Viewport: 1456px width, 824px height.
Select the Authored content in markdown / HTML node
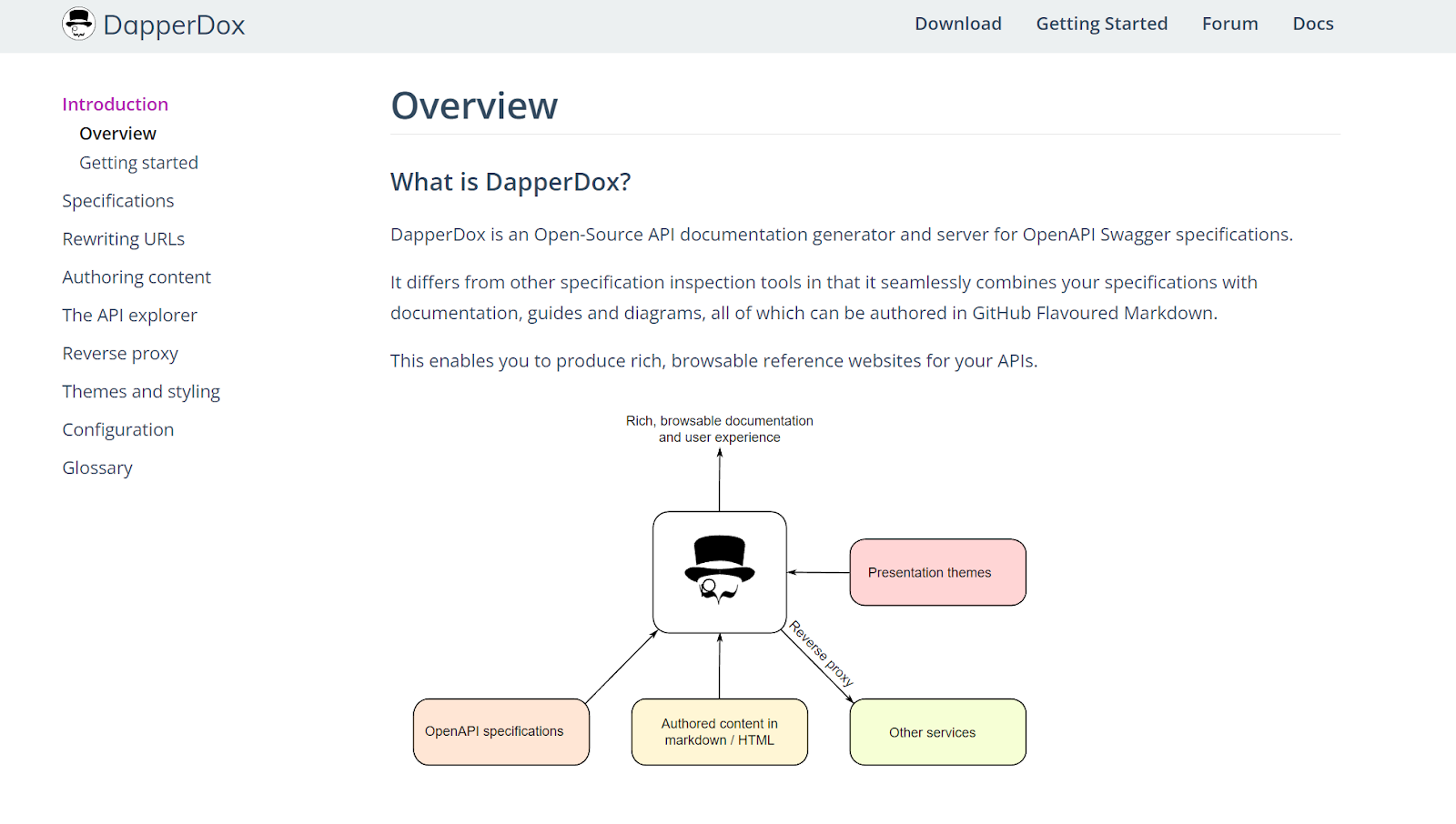[x=719, y=731]
